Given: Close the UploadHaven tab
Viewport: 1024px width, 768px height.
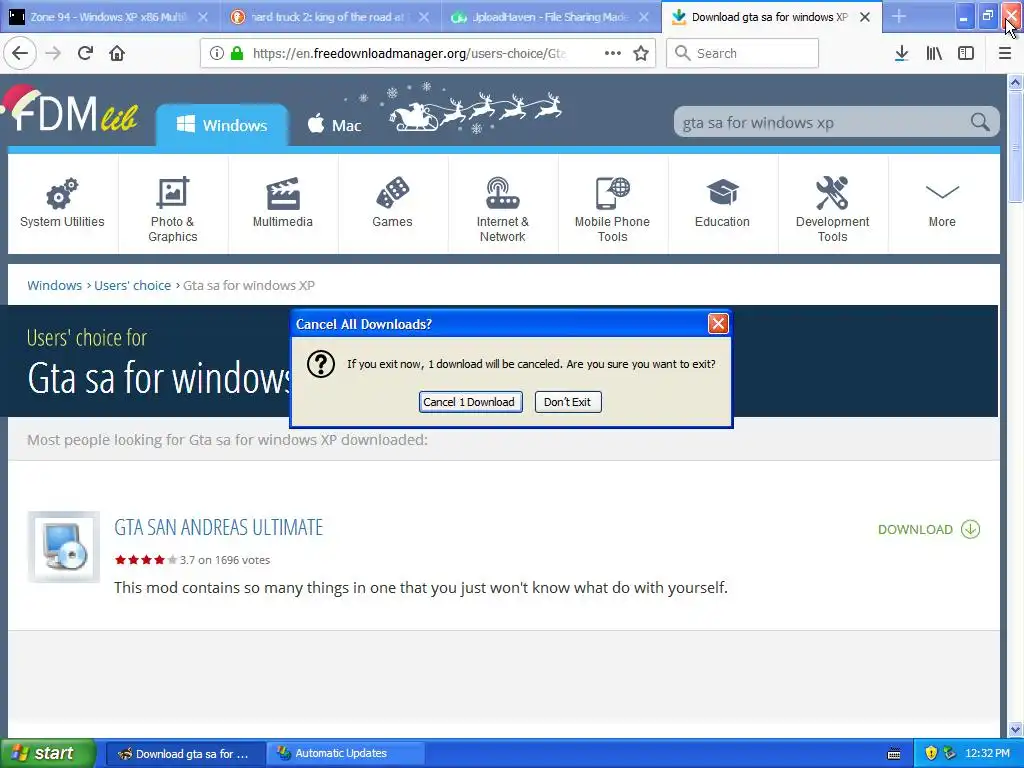Looking at the screenshot, I should [x=644, y=17].
